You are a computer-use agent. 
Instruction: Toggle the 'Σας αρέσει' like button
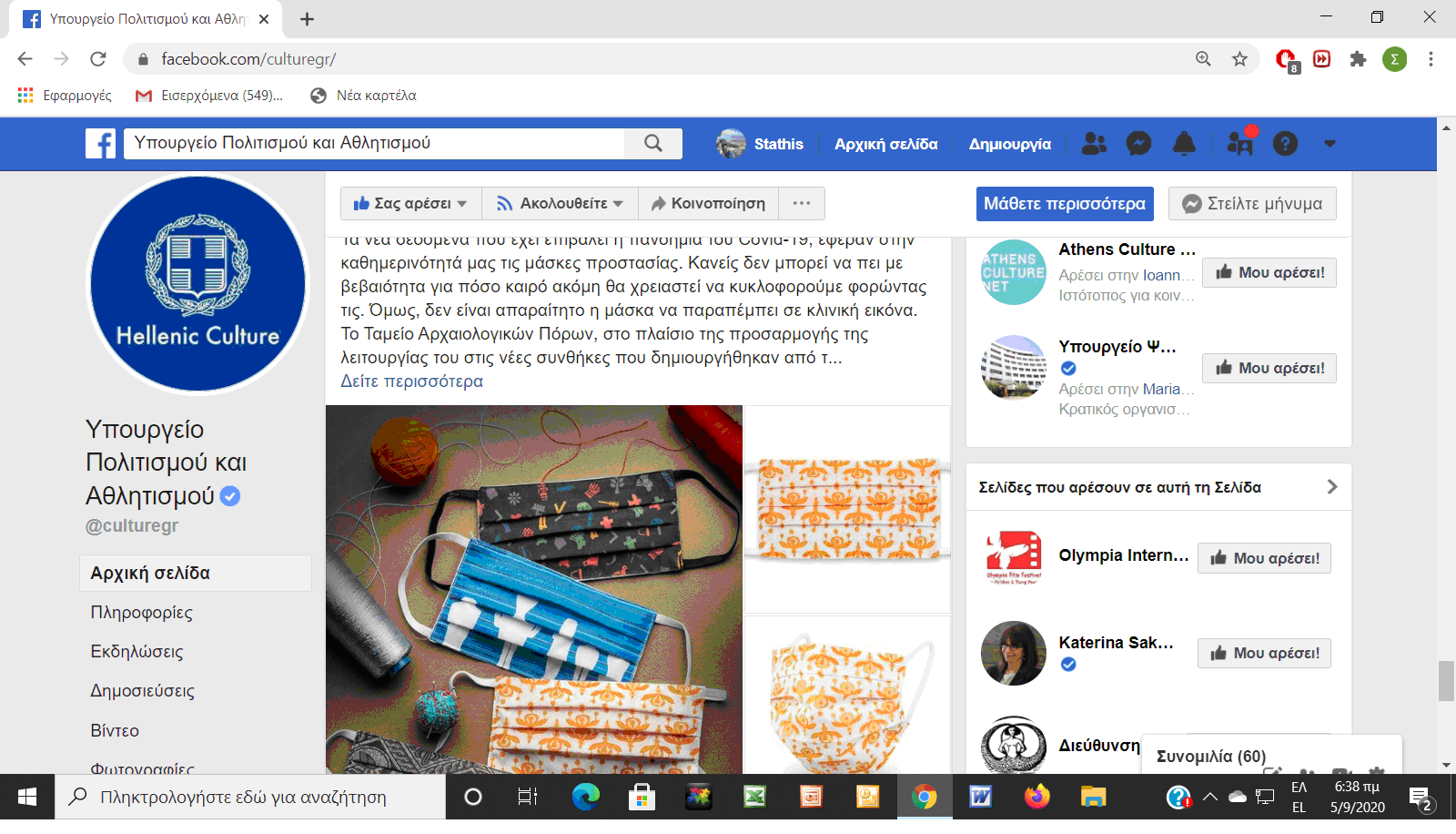[x=410, y=204]
